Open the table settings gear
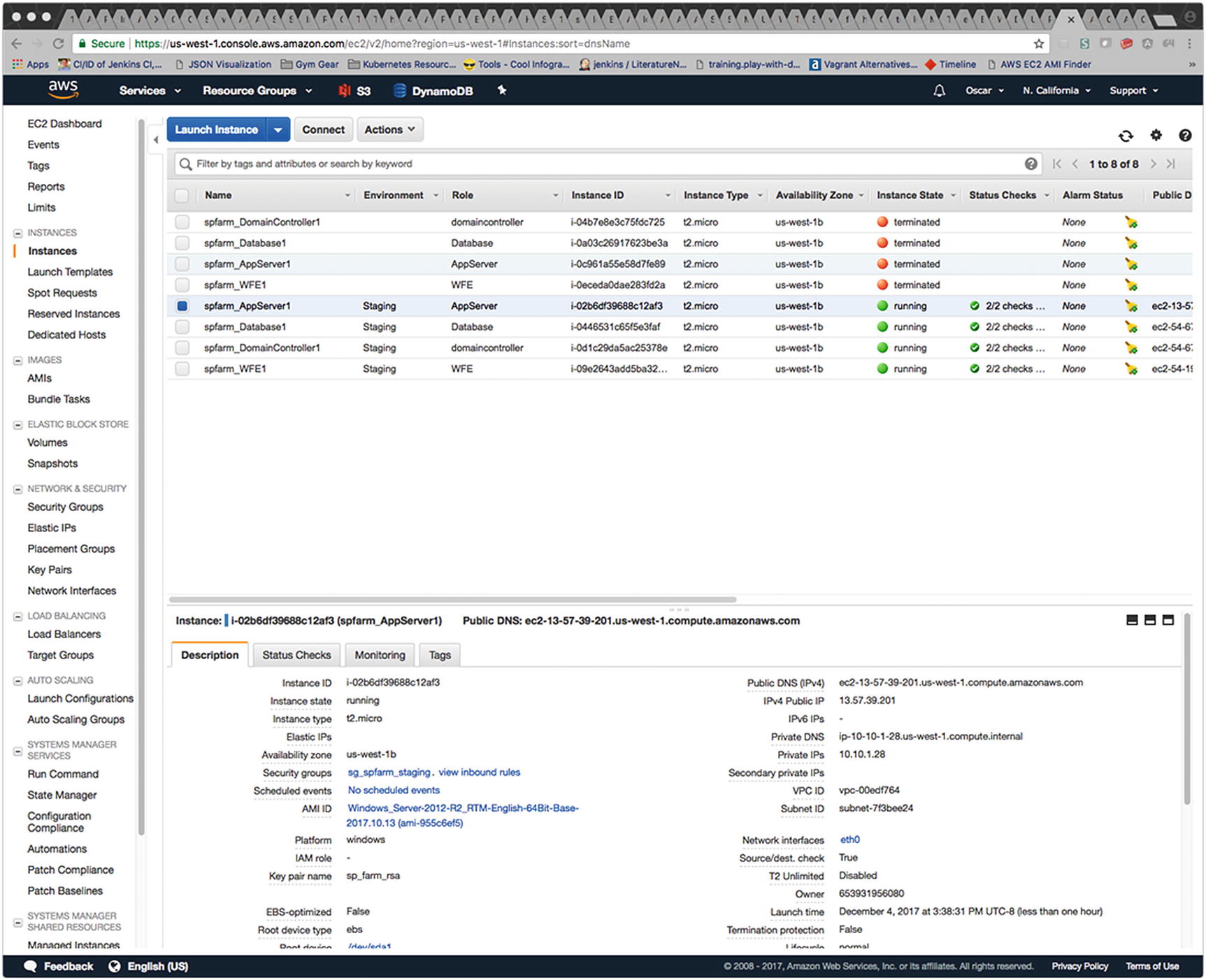Screen dimensions: 1206x980 [x=1156, y=135]
